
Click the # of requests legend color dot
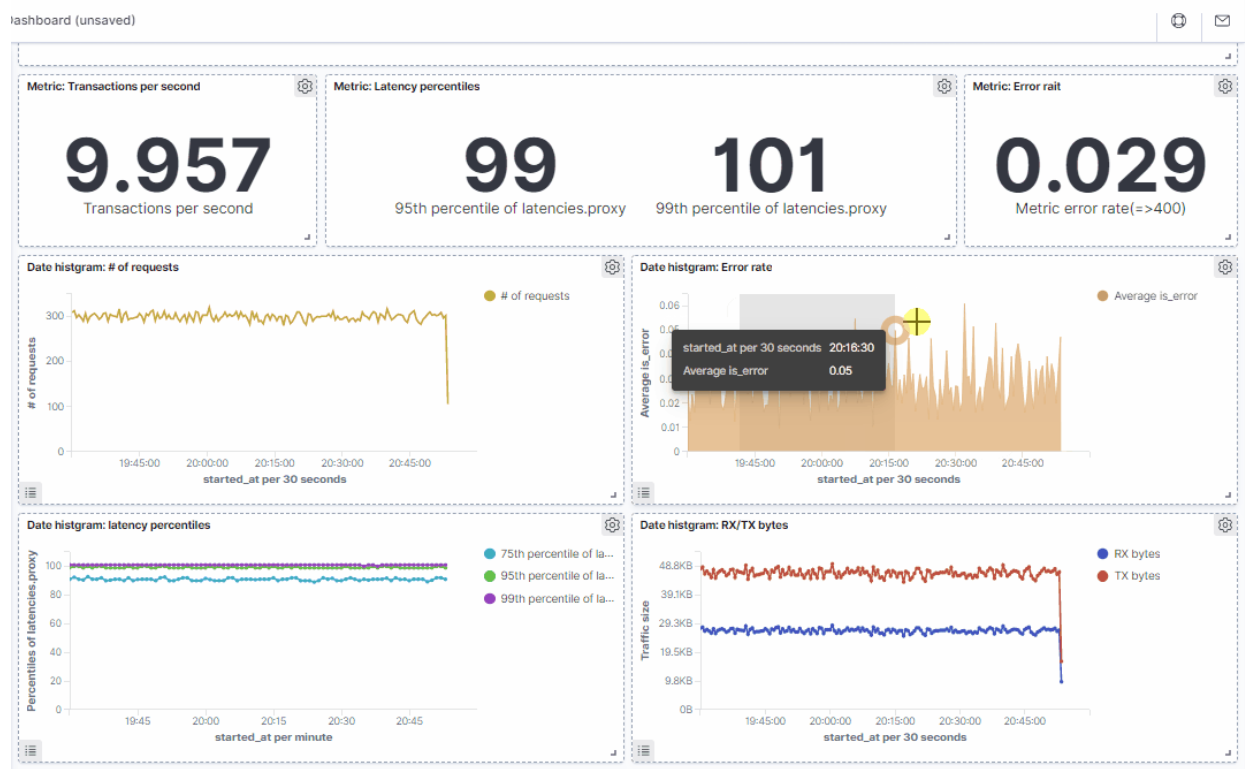coord(489,296)
